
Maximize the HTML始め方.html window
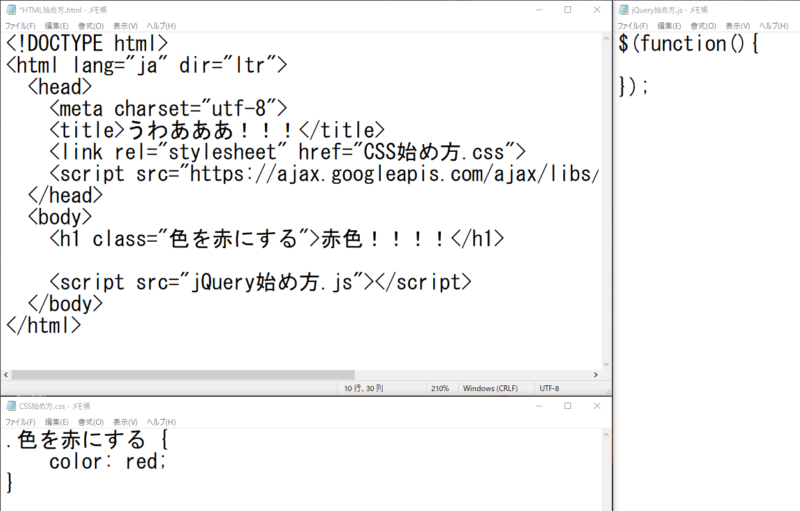[567, 10]
